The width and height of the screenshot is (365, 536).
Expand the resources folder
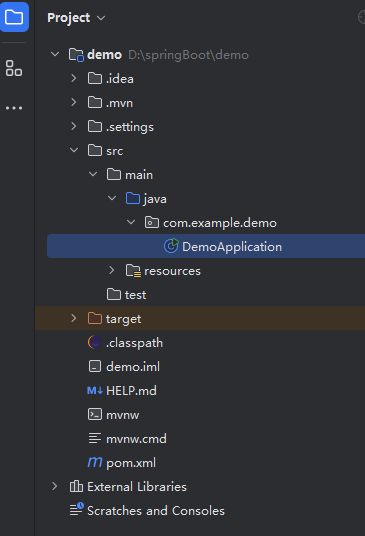(x=111, y=270)
